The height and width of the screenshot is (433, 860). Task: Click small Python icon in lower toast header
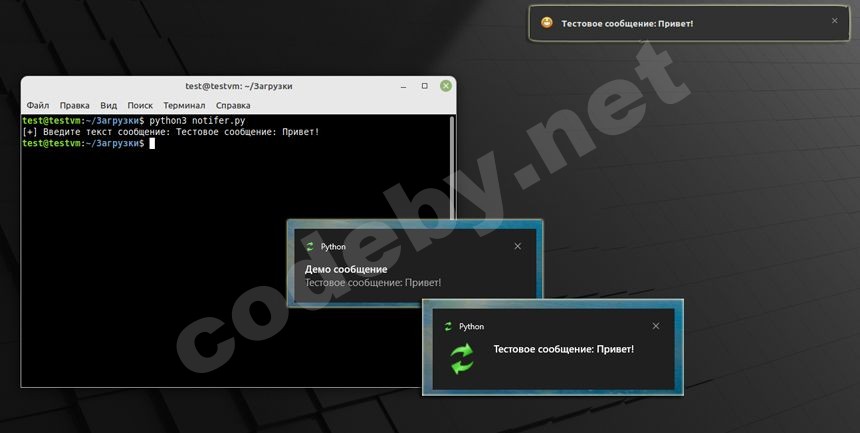pos(448,327)
